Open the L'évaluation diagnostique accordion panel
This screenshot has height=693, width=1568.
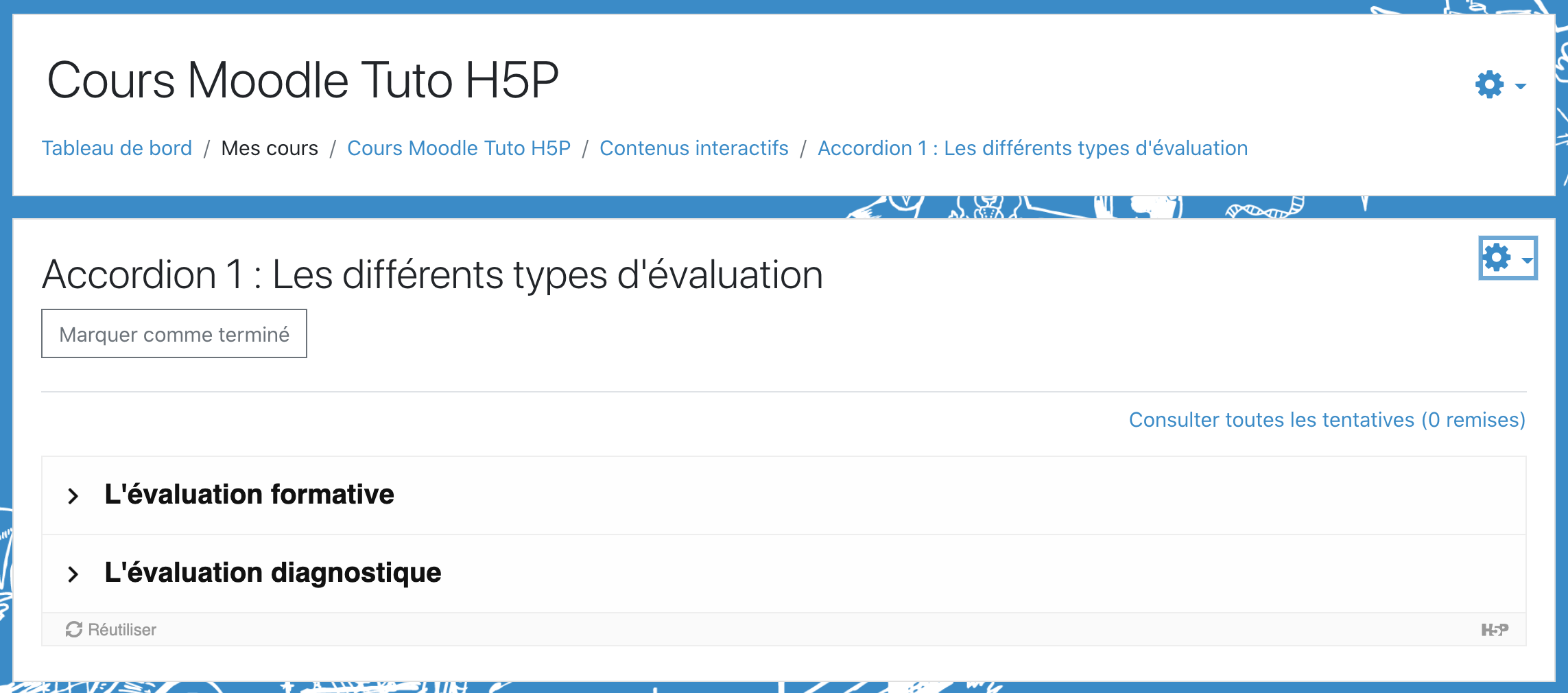[x=273, y=573]
